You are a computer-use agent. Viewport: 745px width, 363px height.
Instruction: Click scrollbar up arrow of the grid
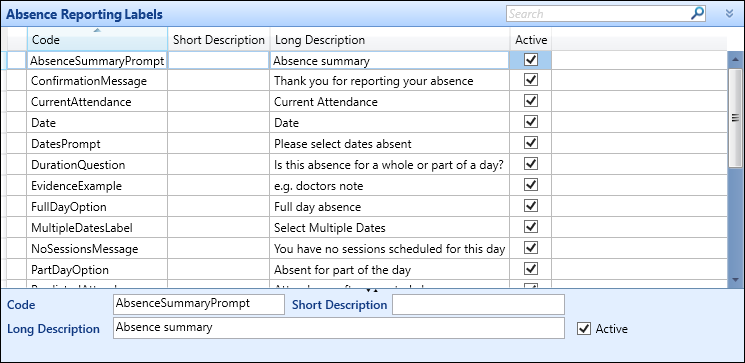(735, 59)
